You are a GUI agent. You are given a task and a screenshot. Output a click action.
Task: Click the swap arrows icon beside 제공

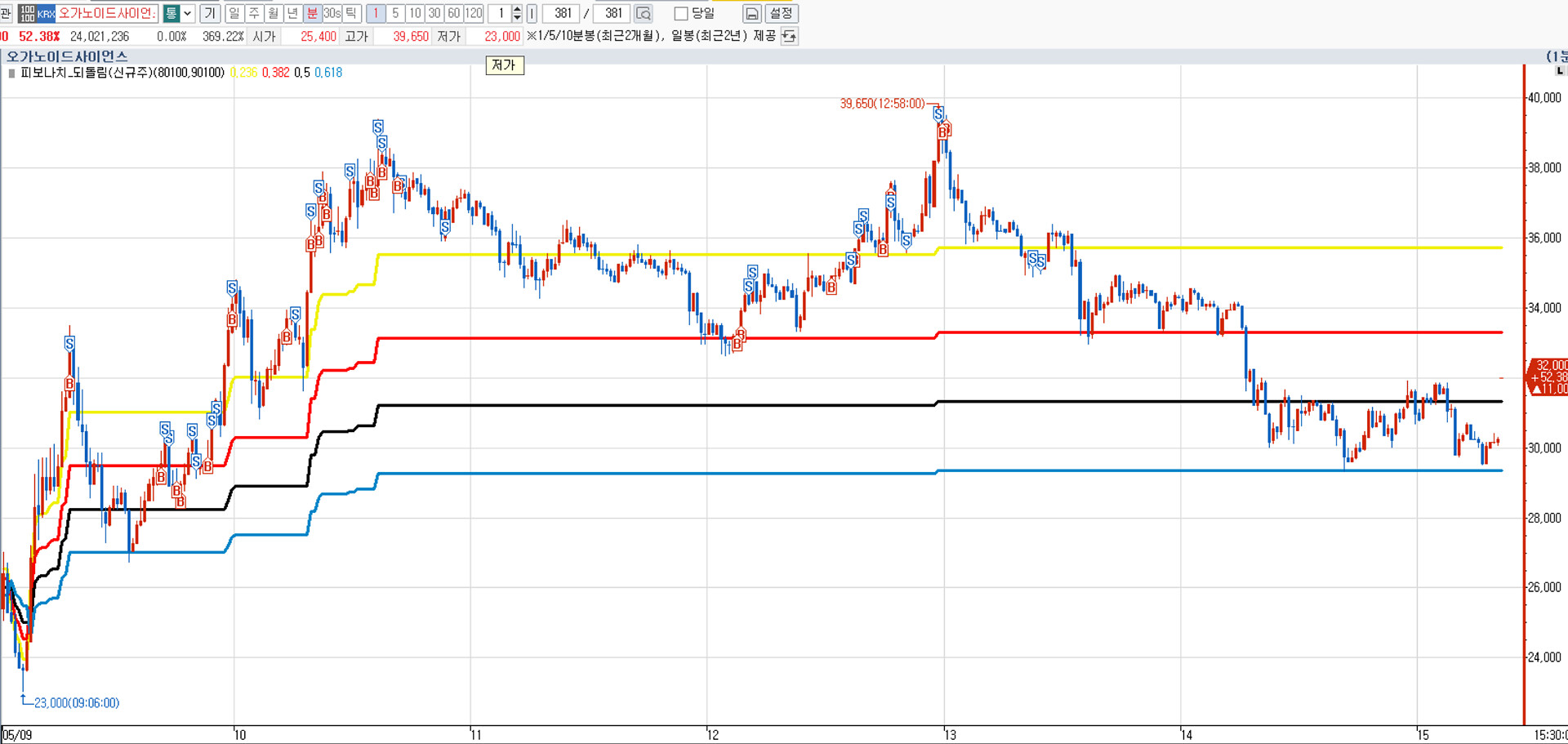click(x=789, y=36)
